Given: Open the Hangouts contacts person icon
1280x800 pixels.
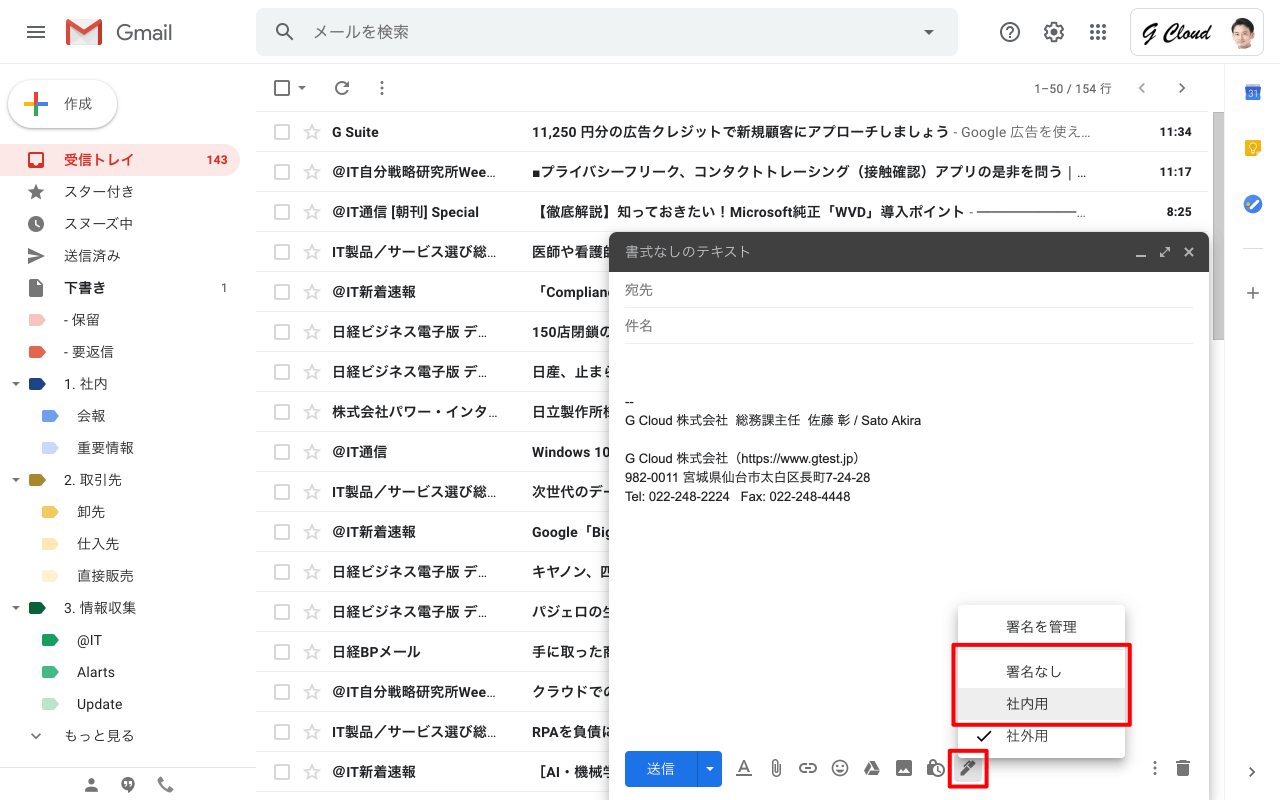Looking at the screenshot, I should point(92,785).
